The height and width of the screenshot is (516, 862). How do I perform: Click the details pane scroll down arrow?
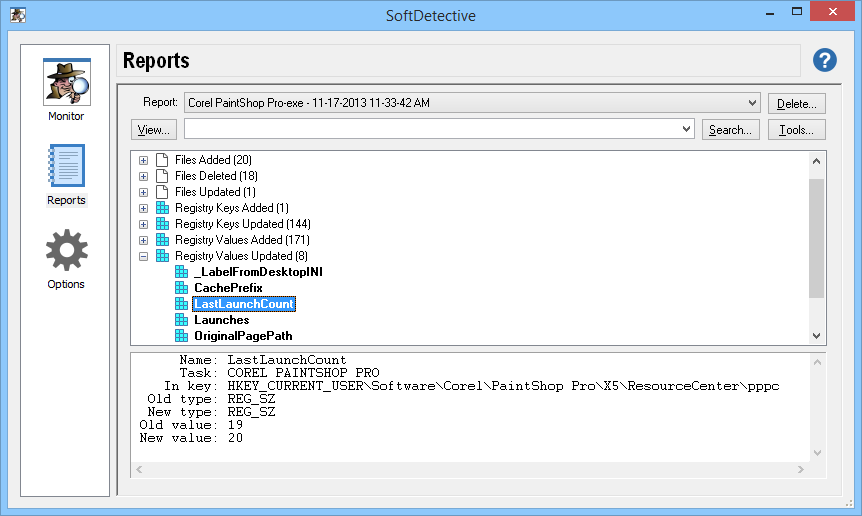[x=817, y=453]
